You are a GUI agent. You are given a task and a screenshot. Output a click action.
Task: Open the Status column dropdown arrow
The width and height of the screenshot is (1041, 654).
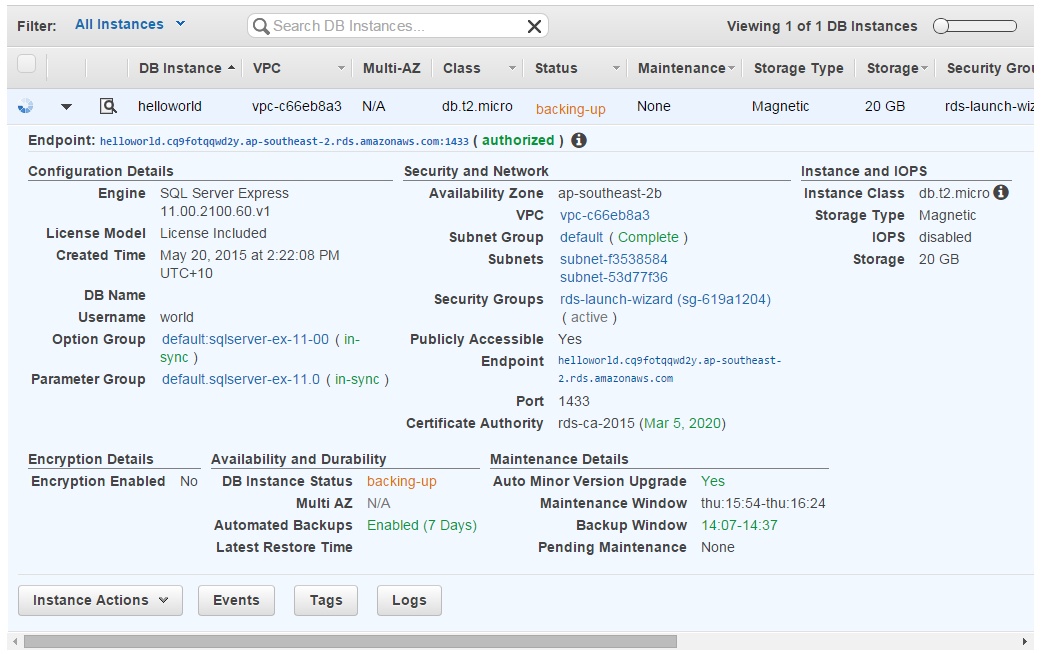click(616, 68)
